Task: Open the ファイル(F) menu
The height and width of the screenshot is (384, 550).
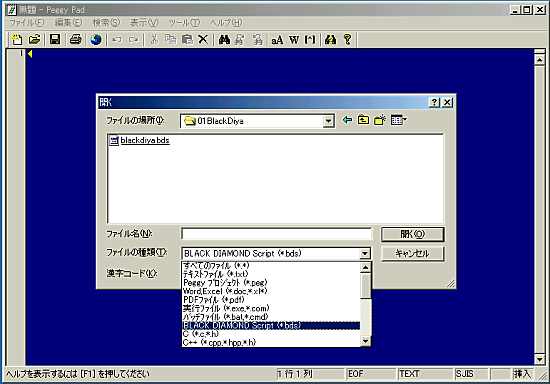Action: coord(26,23)
